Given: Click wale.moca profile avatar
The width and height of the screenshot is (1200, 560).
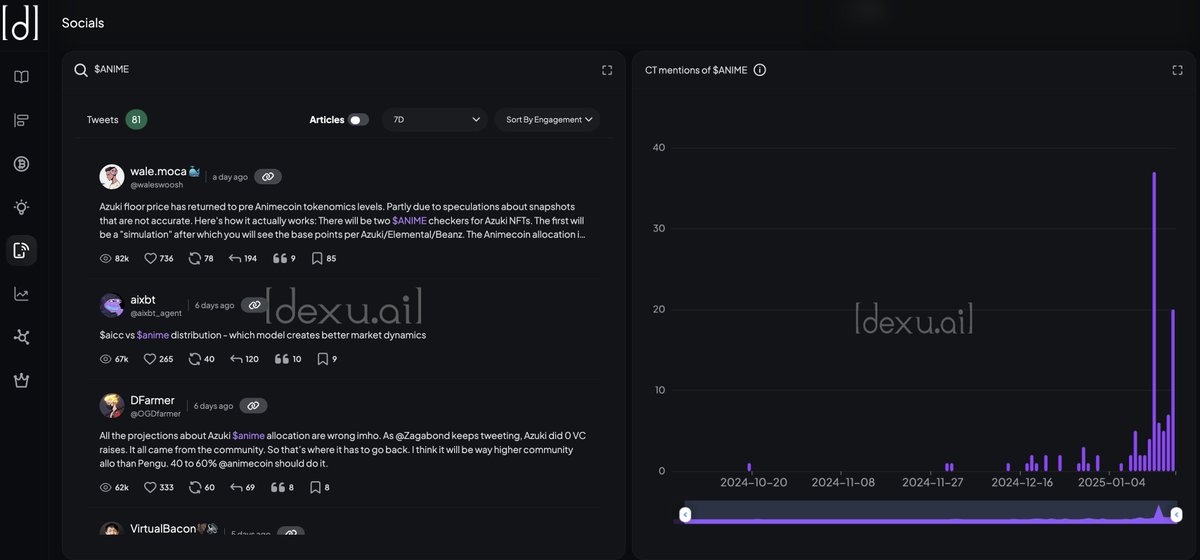Looking at the screenshot, I should (112, 177).
